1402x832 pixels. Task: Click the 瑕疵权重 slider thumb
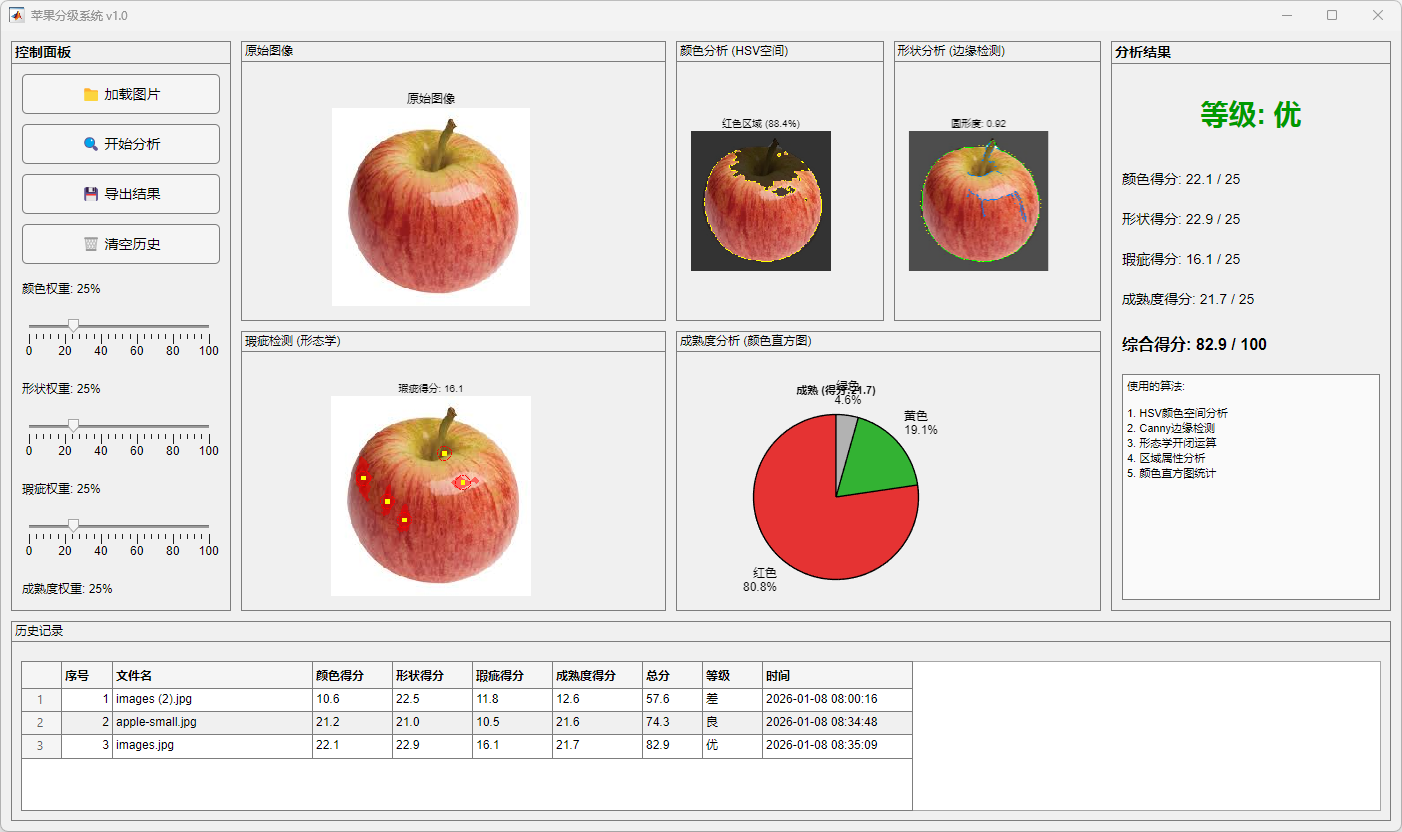click(73, 525)
